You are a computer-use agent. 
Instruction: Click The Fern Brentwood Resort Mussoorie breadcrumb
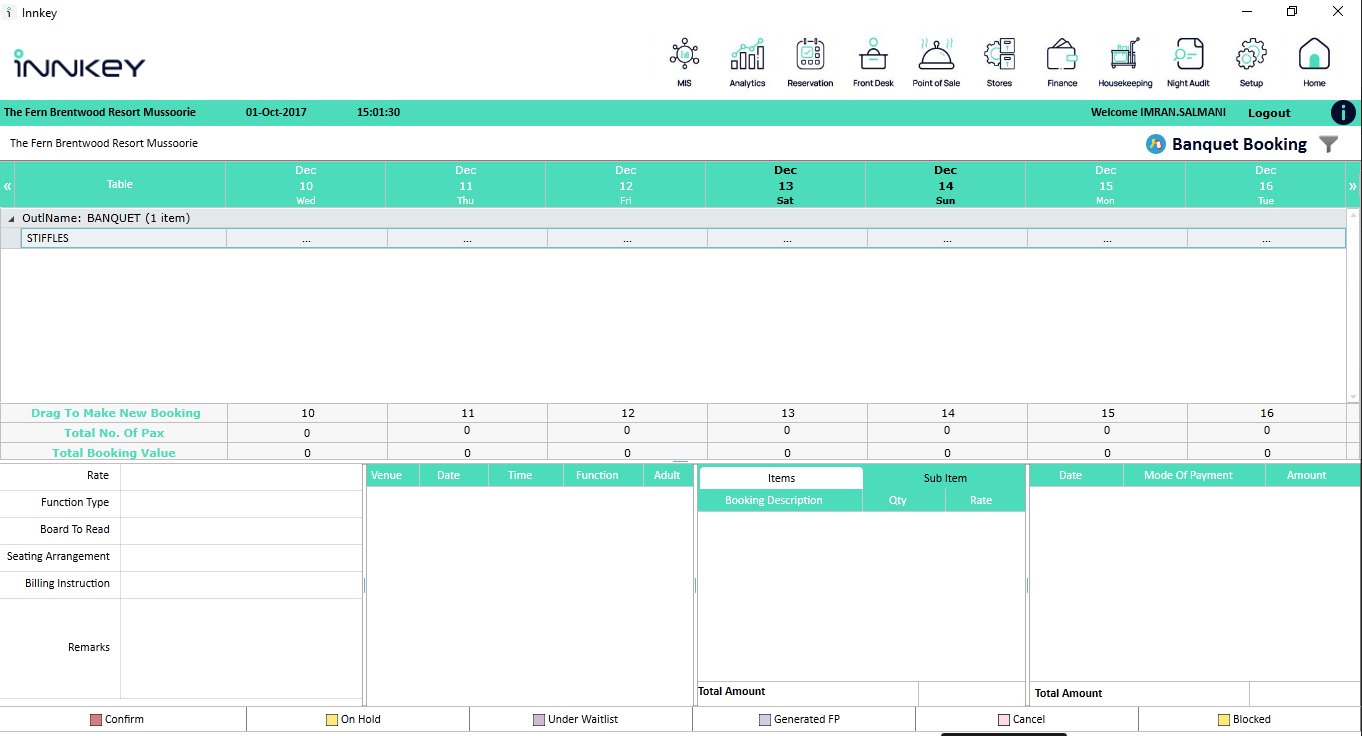(x=104, y=144)
